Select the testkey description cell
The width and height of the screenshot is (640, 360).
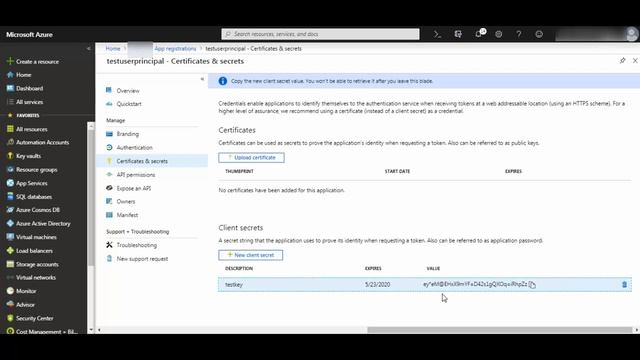point(234,284)
